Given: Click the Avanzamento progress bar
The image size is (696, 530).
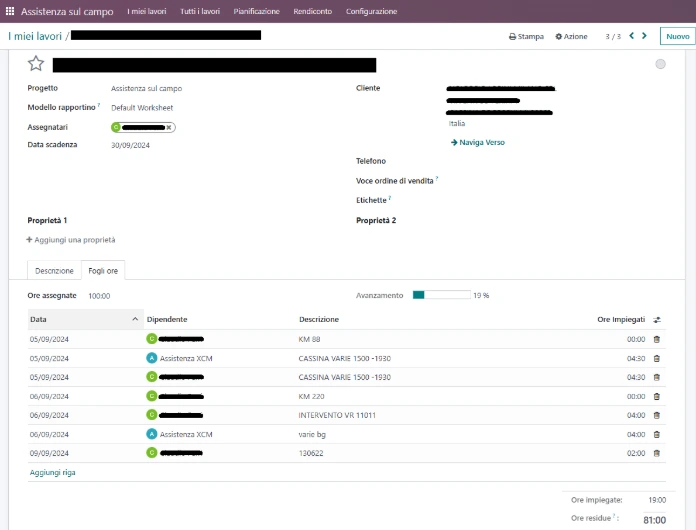Looking at the screenshot, I should 441,295.
